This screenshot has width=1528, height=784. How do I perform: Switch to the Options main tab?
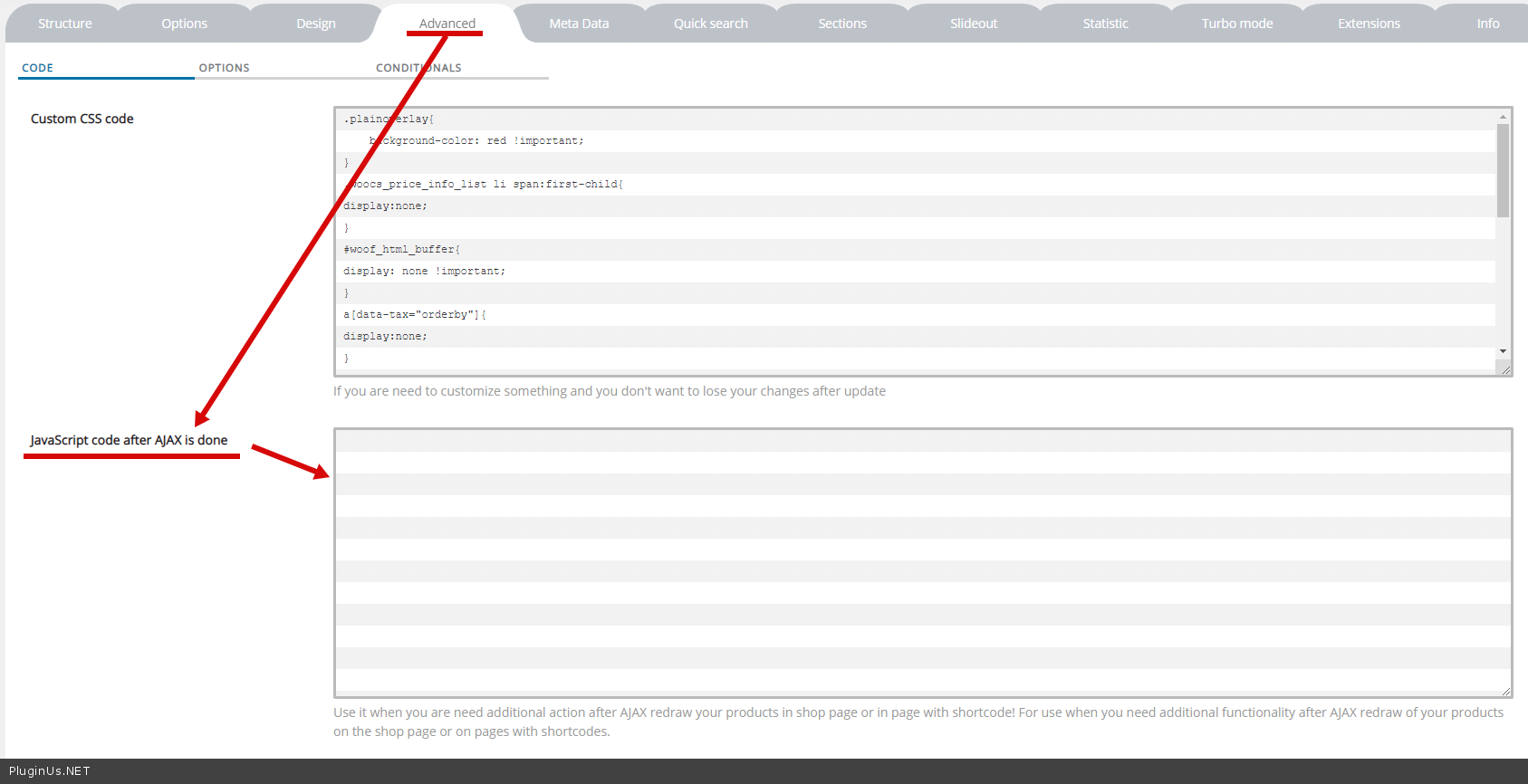[184, 24]
